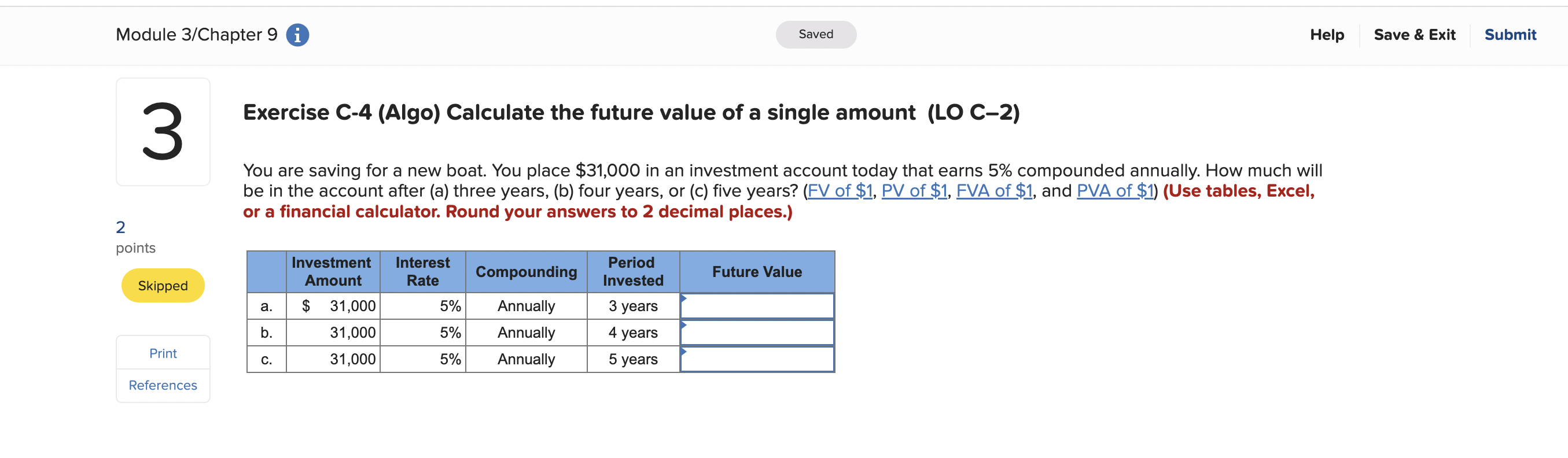This screenshot has height=458, width=1568.
Task: Open Help from the top bar
Action: click(x=1326, y=35)
